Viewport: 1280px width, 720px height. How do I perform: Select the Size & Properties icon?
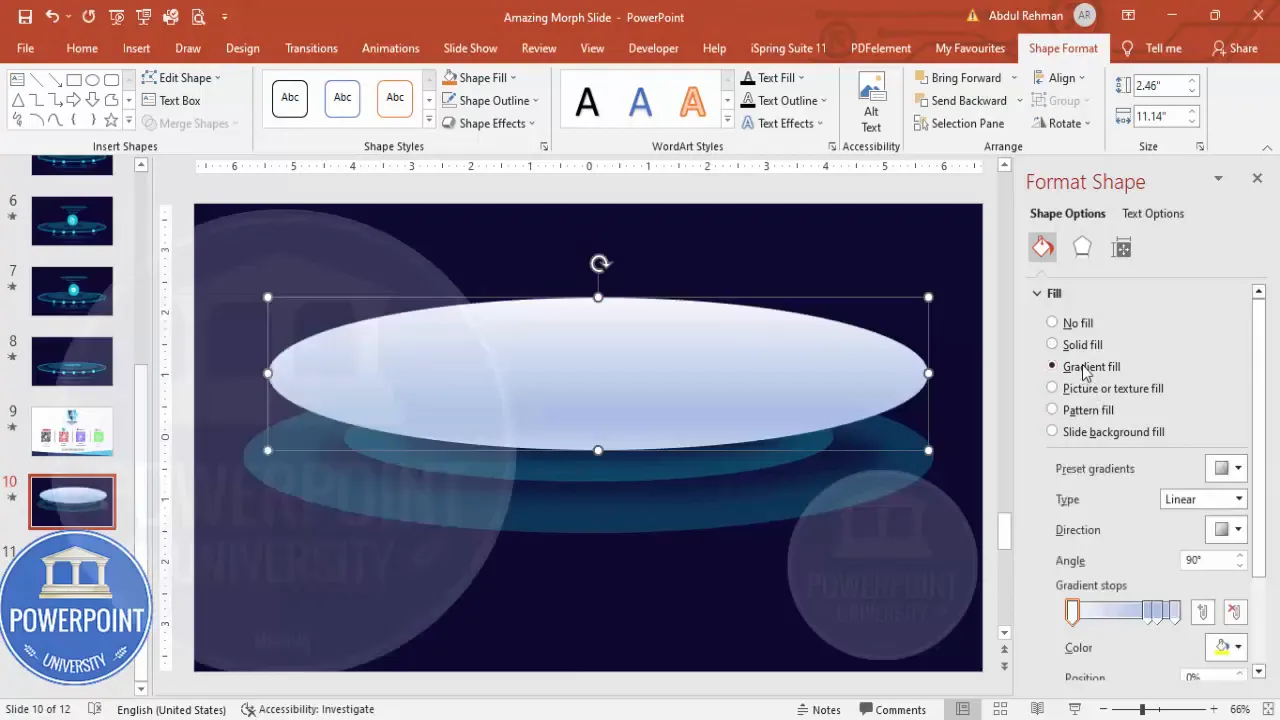coord(1121,248)
